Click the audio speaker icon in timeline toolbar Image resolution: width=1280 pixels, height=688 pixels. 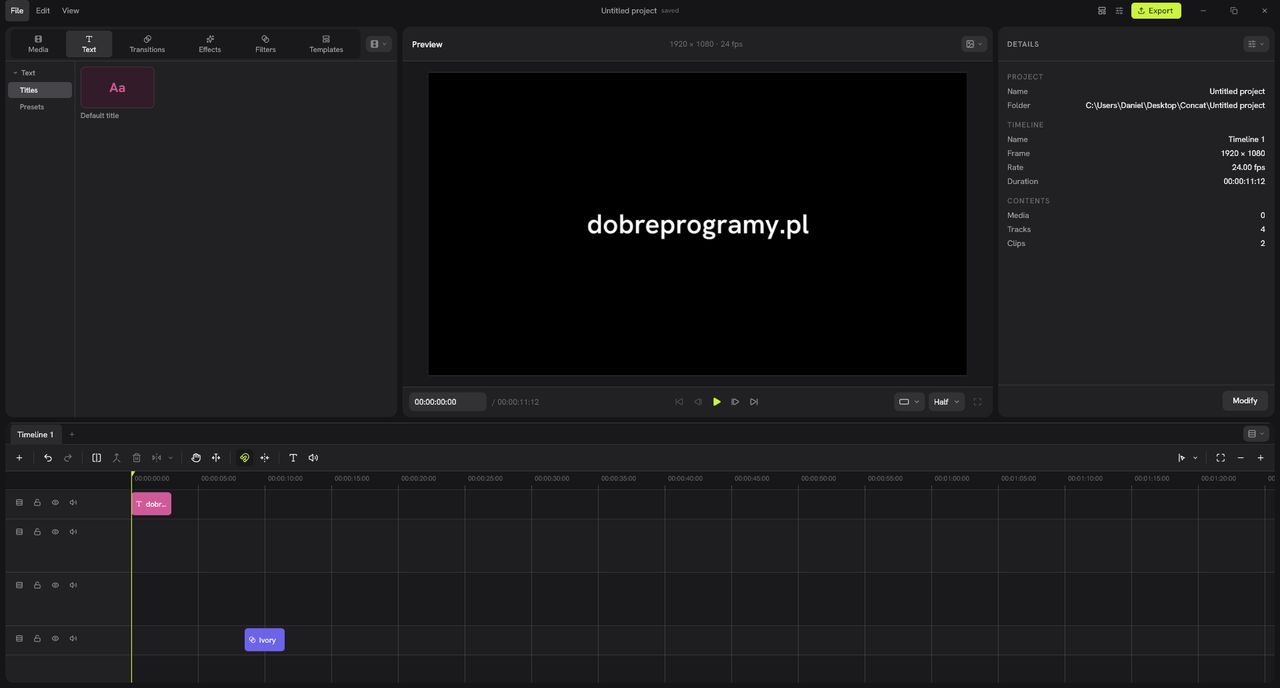tap(313, 458)
